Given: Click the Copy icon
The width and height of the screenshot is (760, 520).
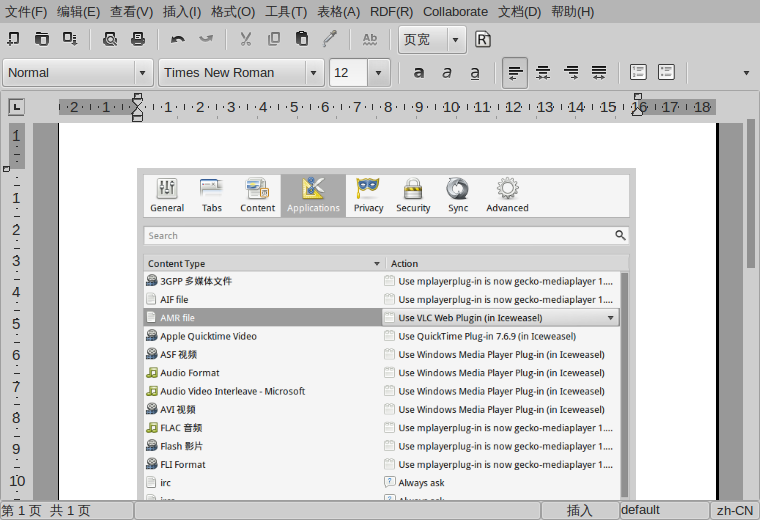Looking at the screenshot, I should coord(274,39).
